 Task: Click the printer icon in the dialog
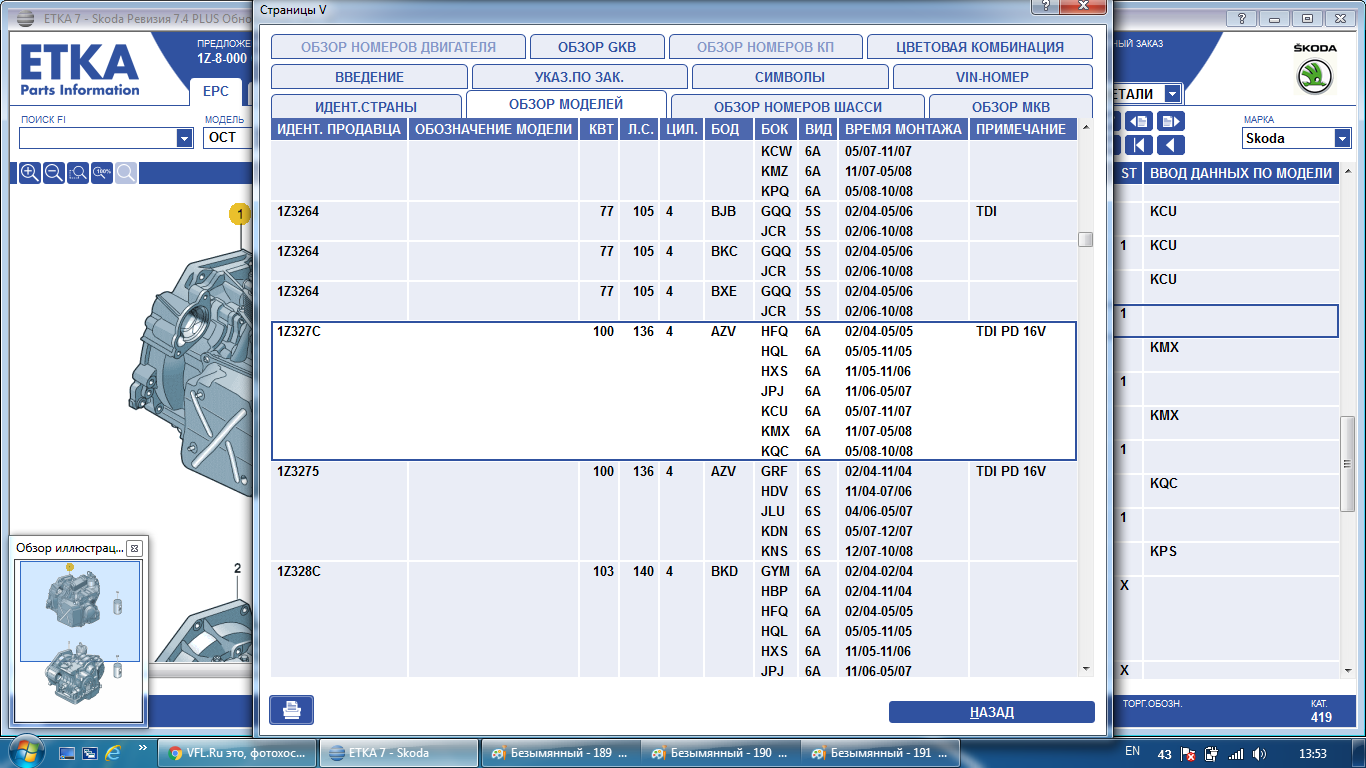click(291, 710)
